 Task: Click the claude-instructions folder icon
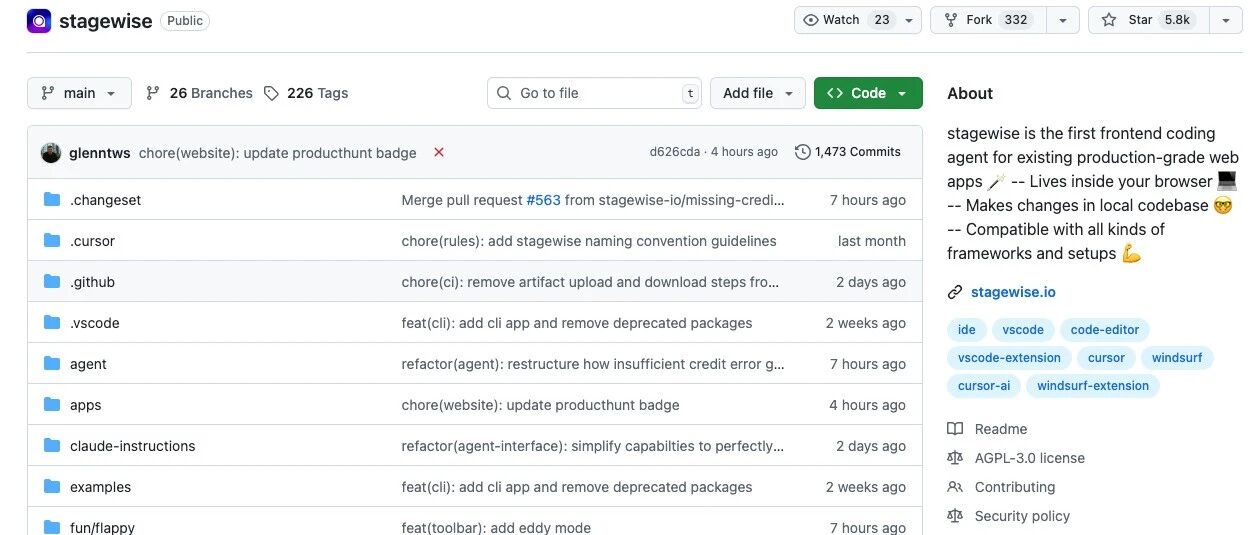point(52,446)
